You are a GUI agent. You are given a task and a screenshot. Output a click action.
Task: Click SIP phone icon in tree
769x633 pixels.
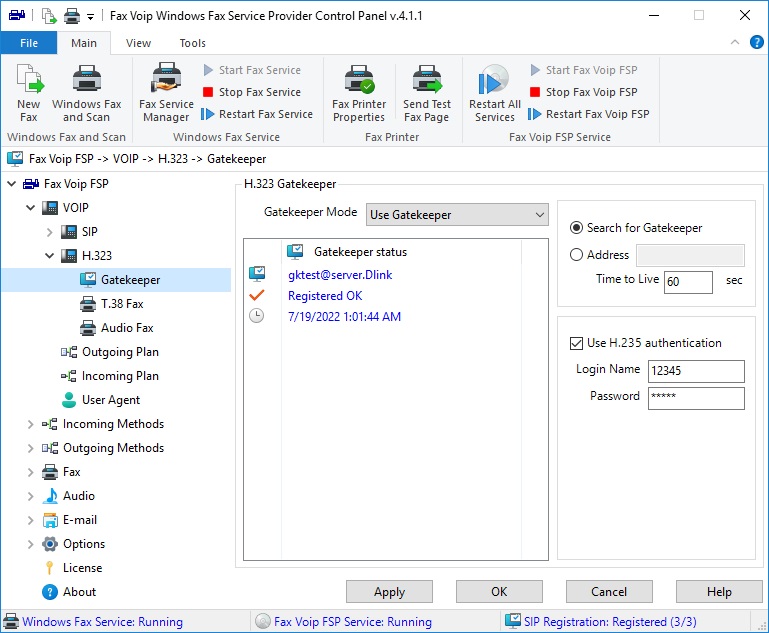(x=69, y=232)
